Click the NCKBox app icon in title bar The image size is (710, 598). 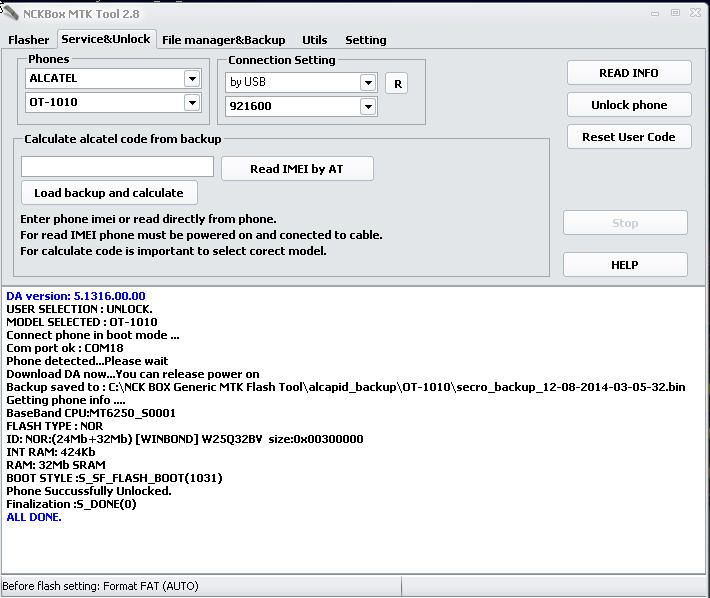coord(10,13)
